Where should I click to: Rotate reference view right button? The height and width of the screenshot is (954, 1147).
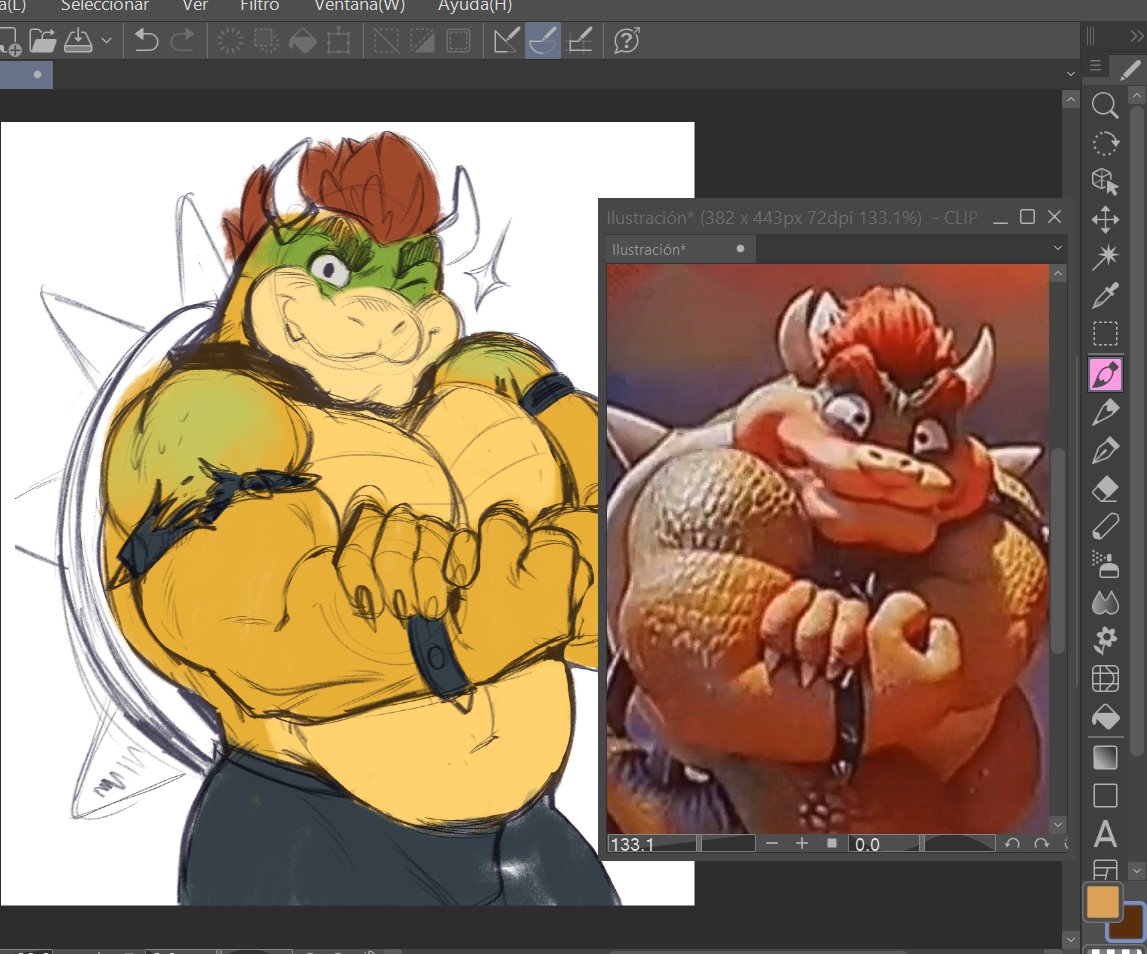click(x=1042, y=844)
